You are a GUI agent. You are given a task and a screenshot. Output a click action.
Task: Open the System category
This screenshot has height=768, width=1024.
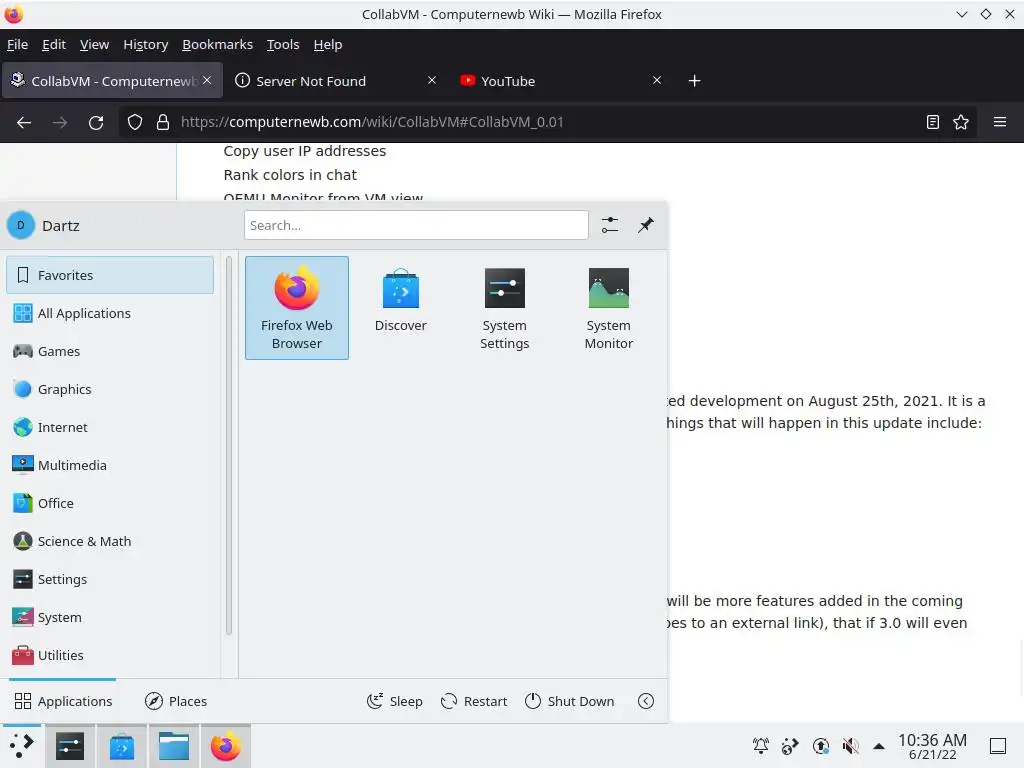pos(110,617)
